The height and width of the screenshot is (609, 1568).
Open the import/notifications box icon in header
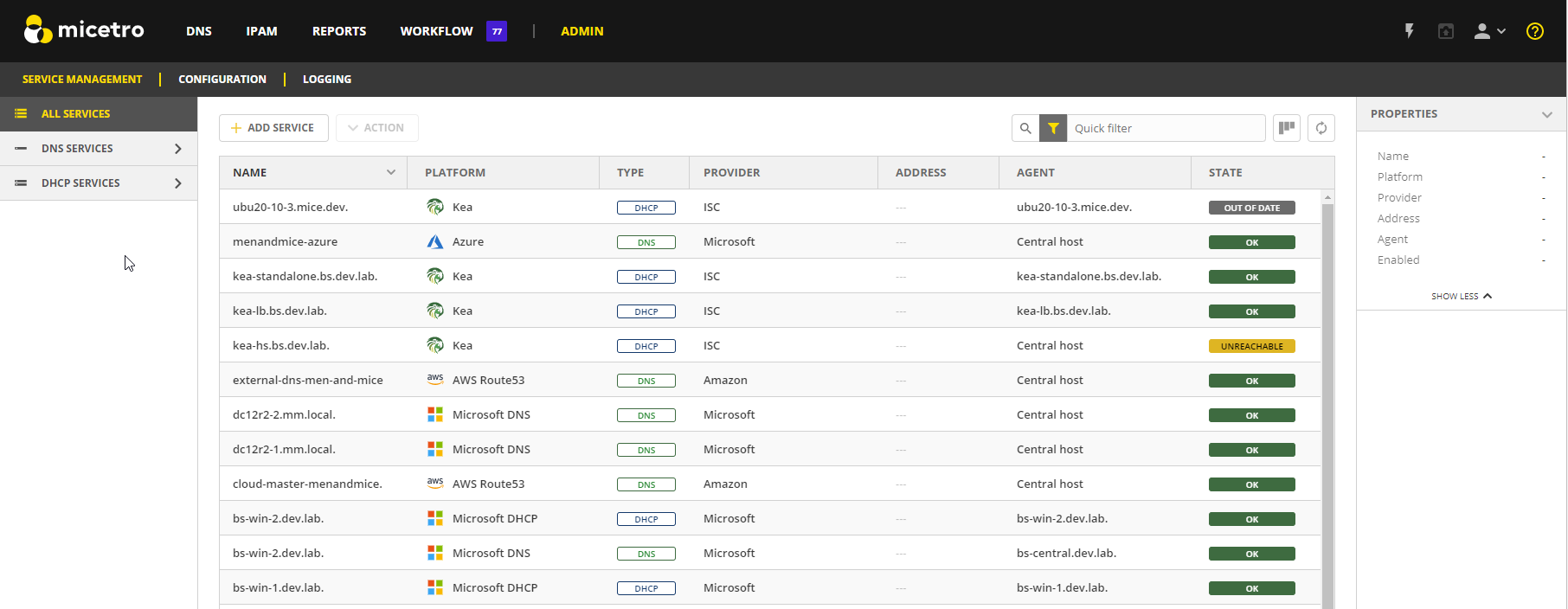point(1446,31)
